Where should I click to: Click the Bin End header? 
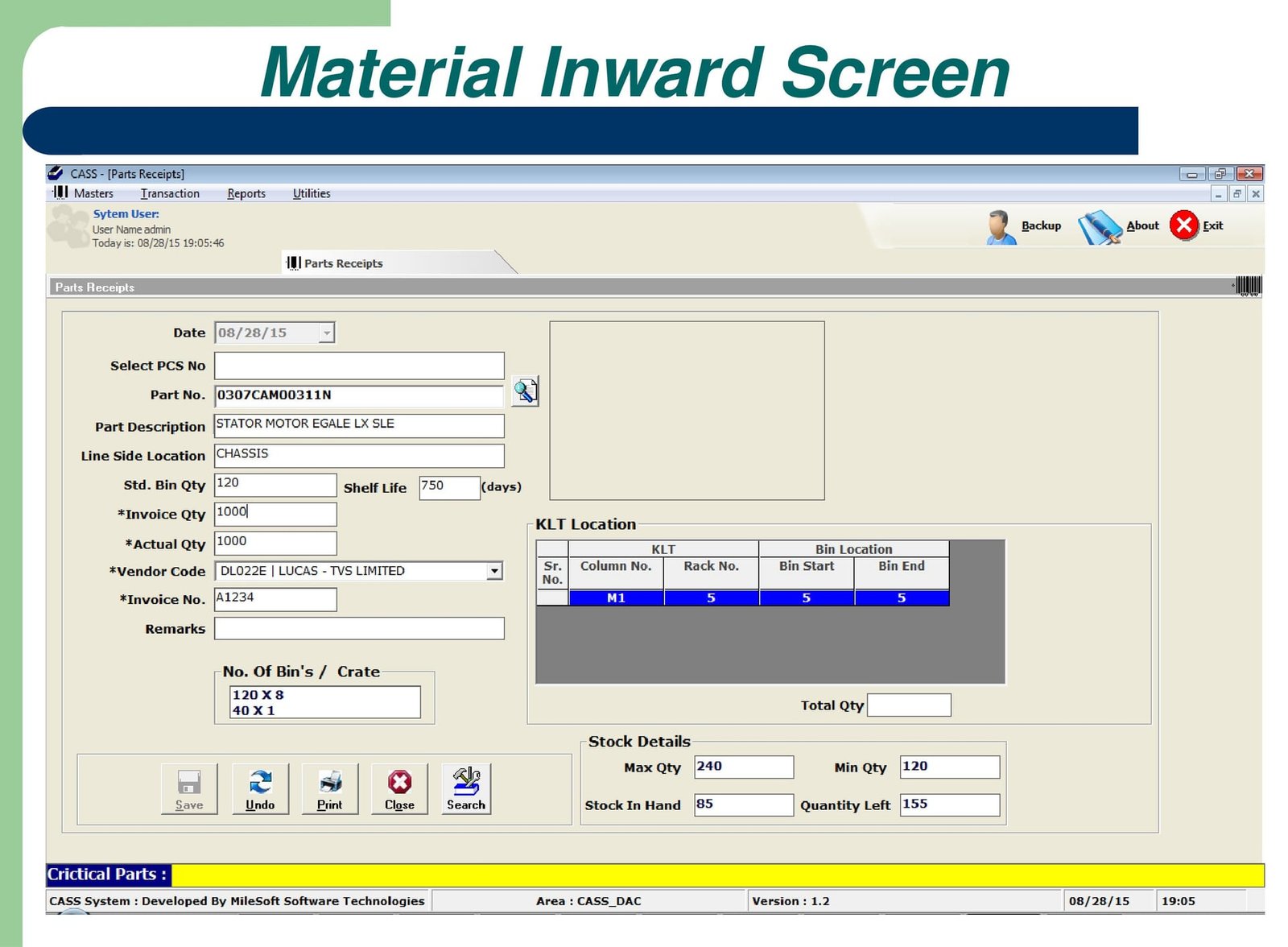[x=902, y=573]
